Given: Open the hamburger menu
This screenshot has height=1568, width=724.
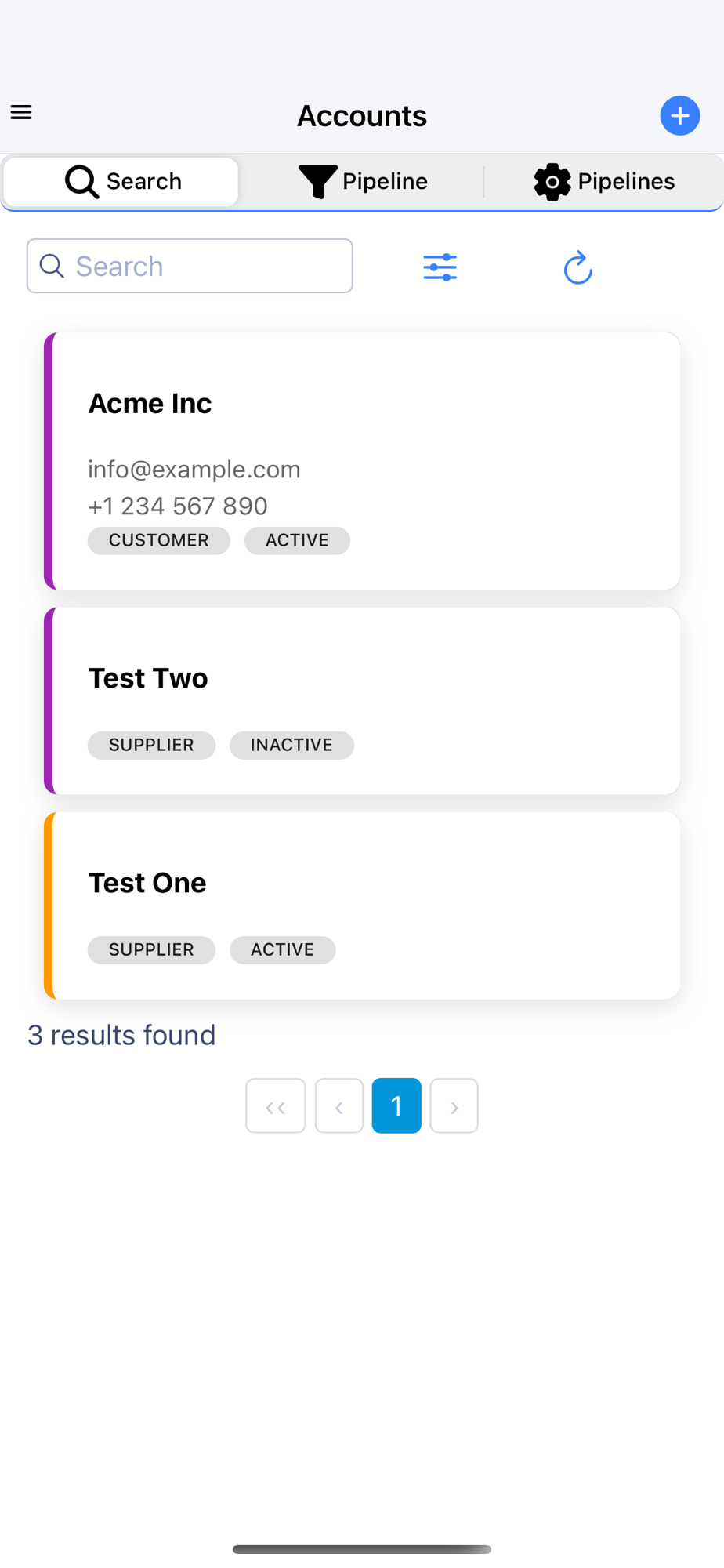Looking at the screenshot, I should 21,113.
